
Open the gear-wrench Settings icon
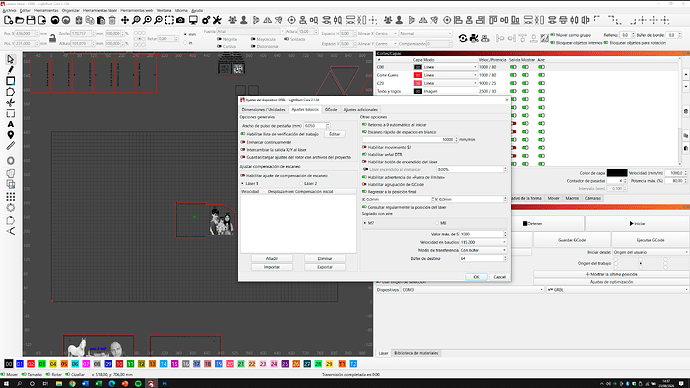[x=206, y=20]
